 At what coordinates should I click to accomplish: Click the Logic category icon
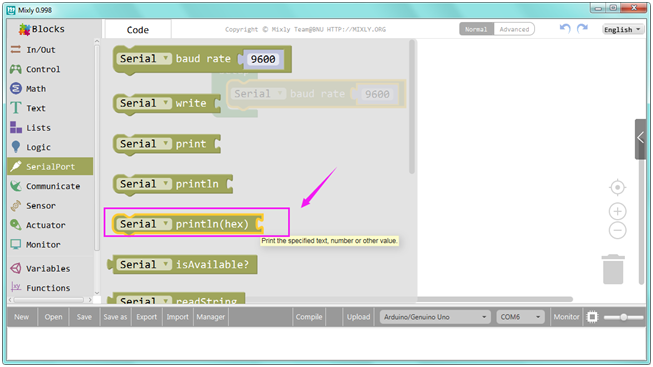click(x=15, y=147)
